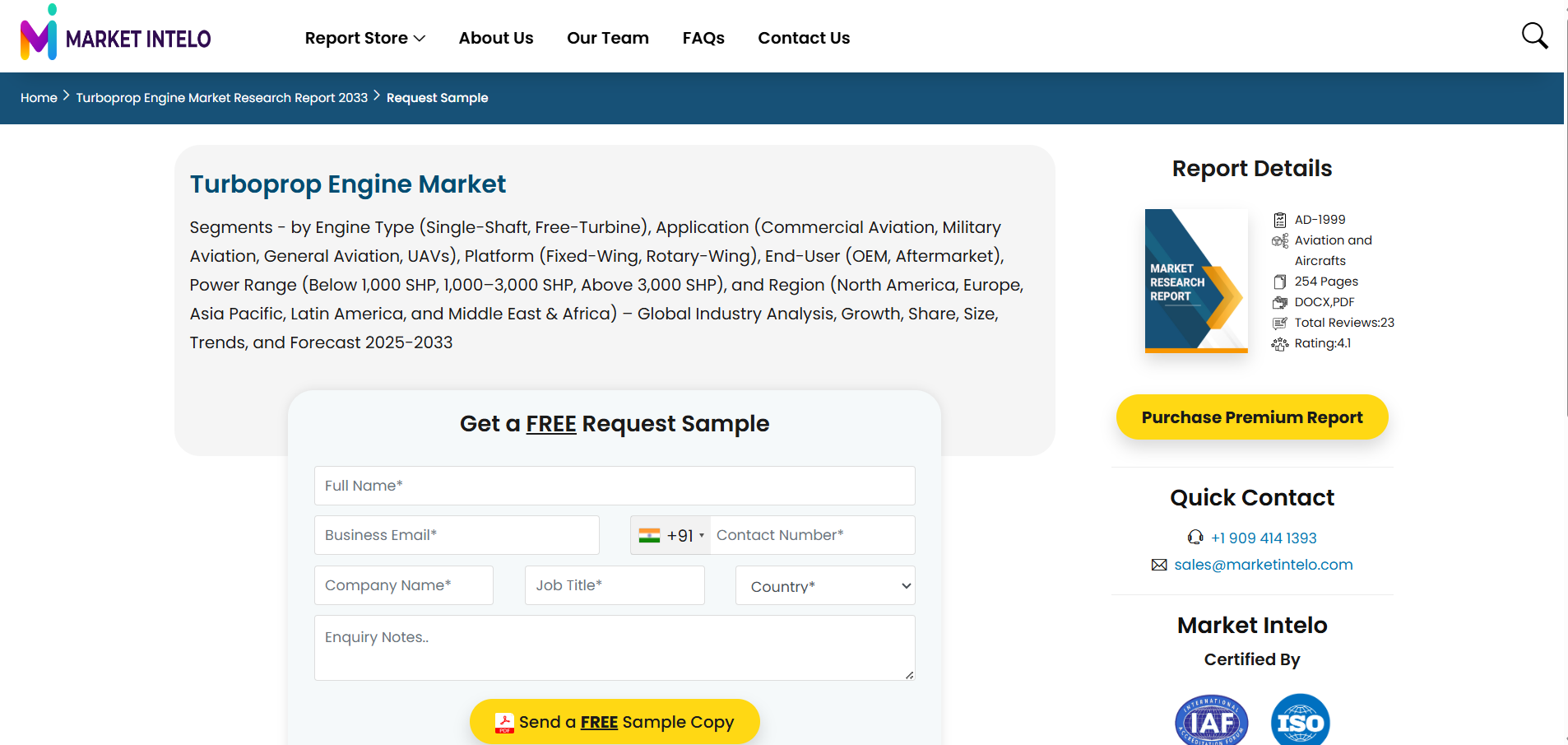Call +1 909 414 1393 link
The image size is (1568, 745).
tap(1264, 538)
